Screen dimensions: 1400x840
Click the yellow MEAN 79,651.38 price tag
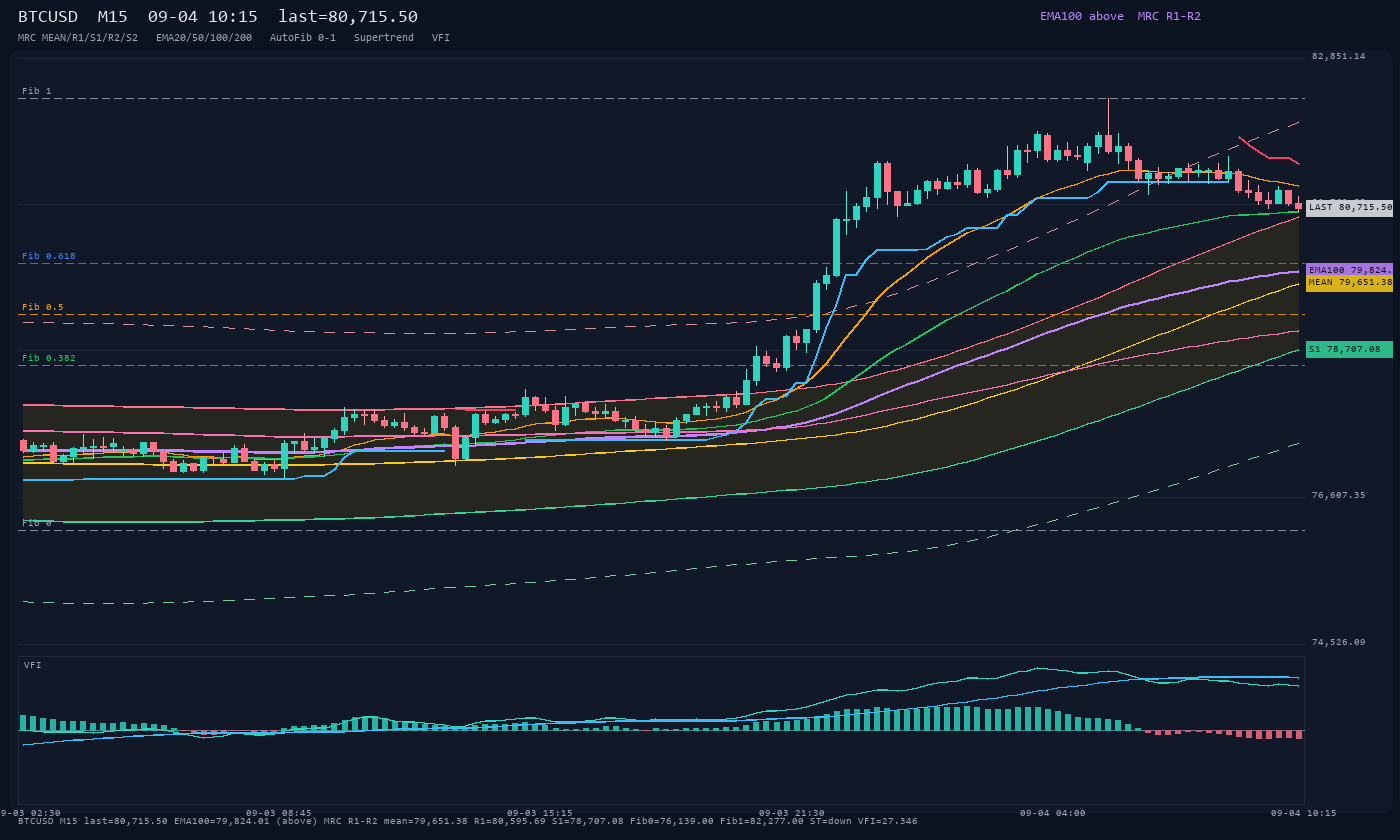tap(1349, 283)
